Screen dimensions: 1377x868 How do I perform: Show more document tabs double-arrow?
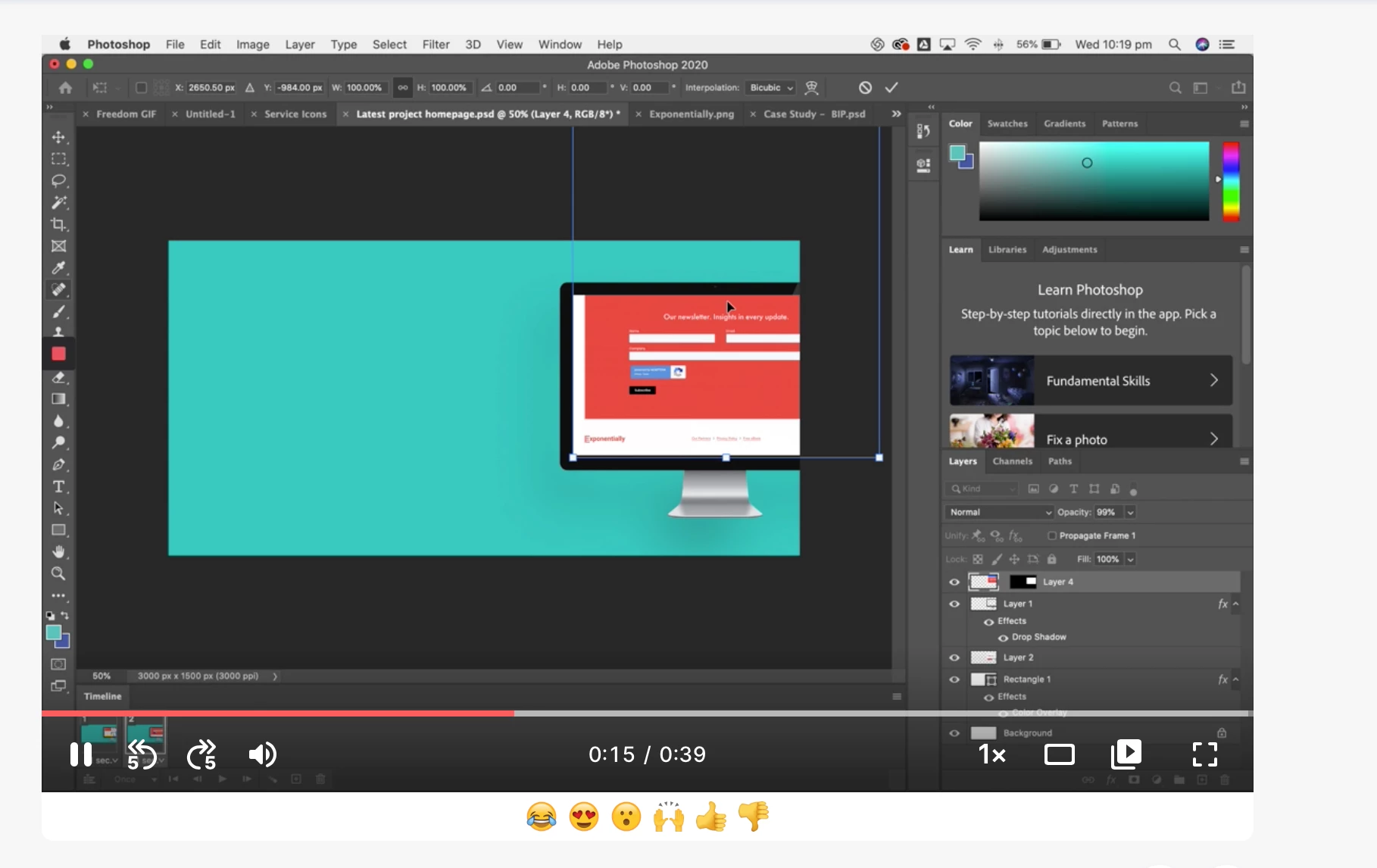click(896, 114)
